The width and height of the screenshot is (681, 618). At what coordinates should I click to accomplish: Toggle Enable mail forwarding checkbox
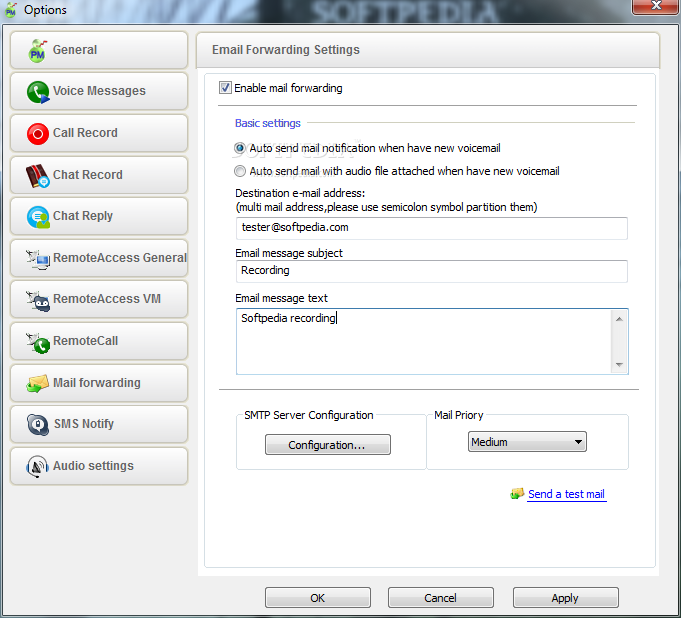tap(225, 88)
